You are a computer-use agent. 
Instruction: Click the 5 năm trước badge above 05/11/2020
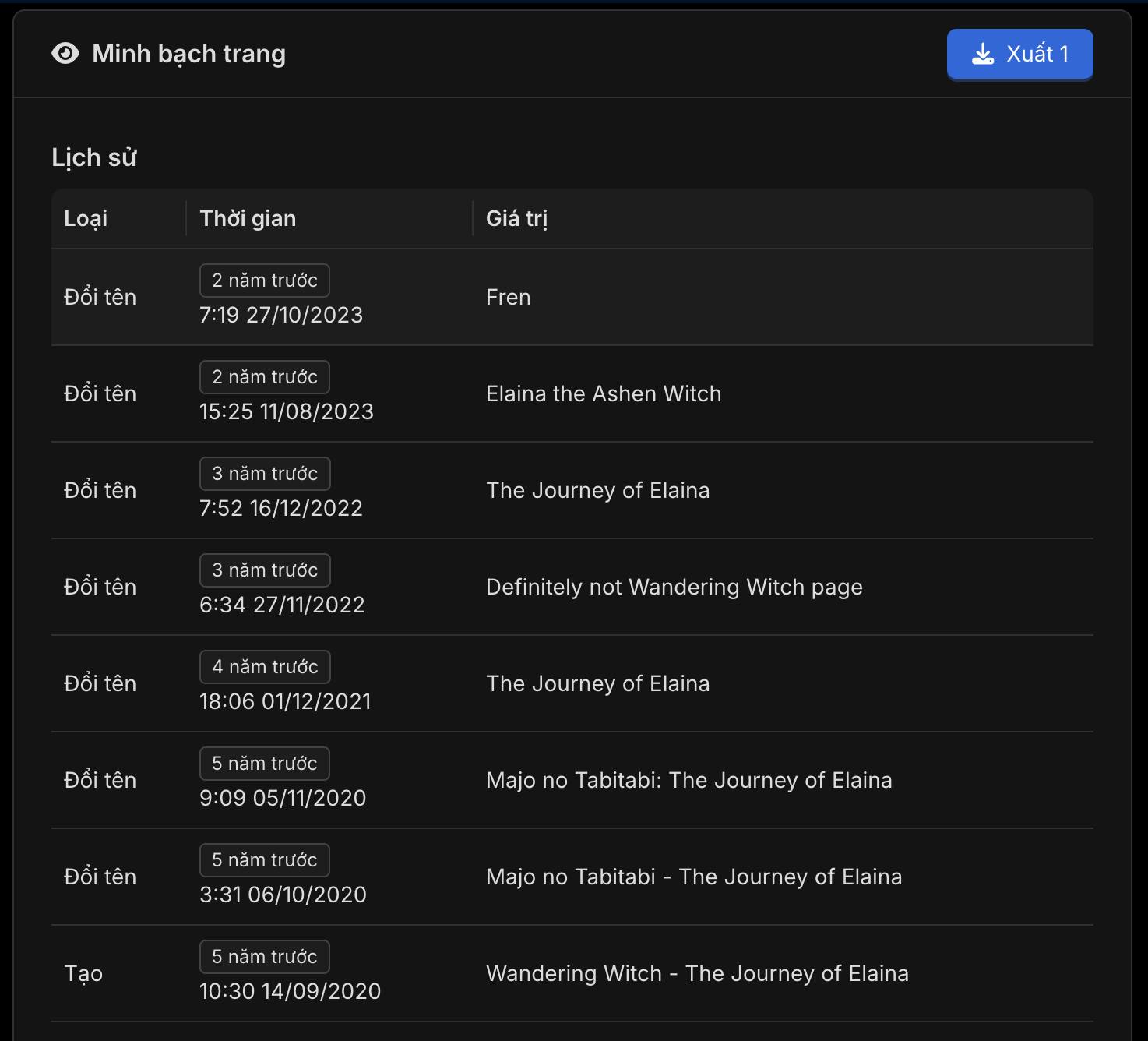tap(265, 764)
